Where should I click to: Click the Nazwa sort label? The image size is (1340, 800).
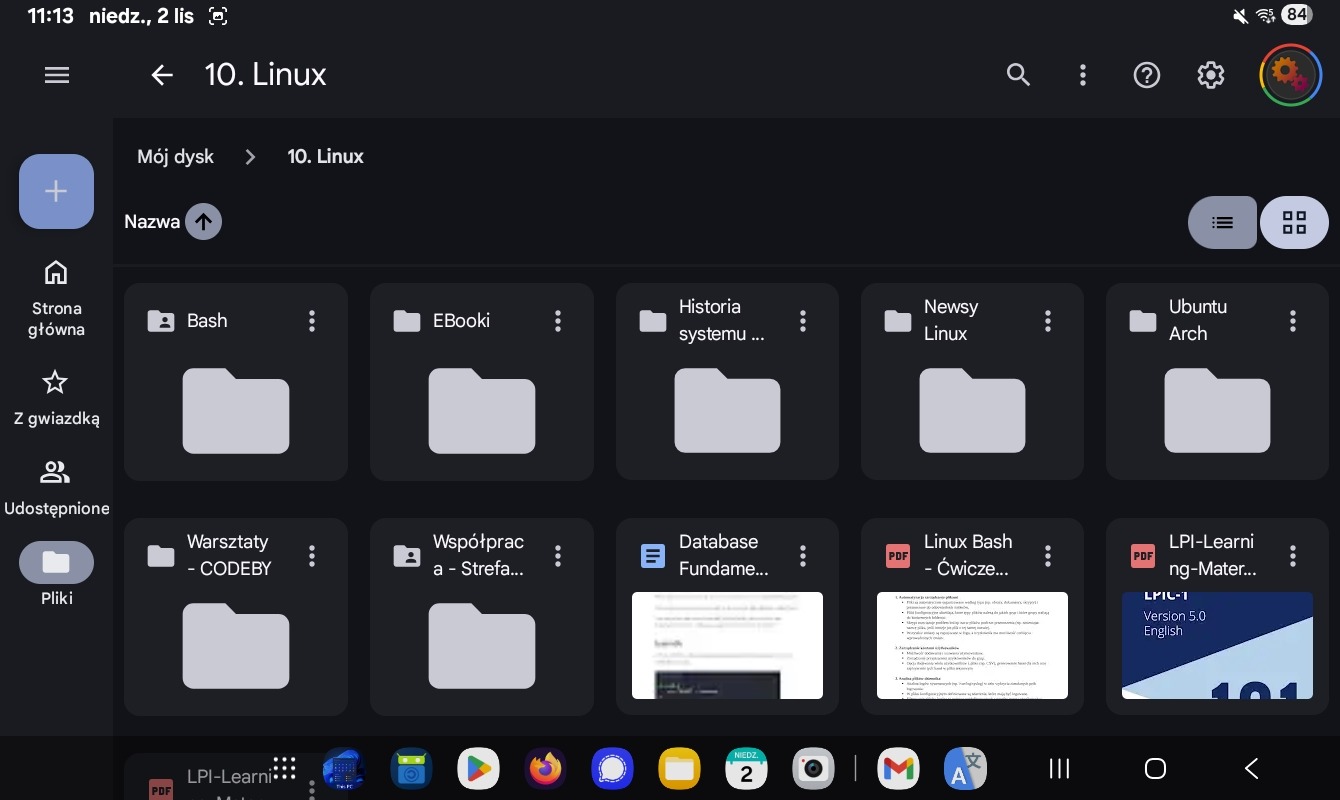point(152,222)
